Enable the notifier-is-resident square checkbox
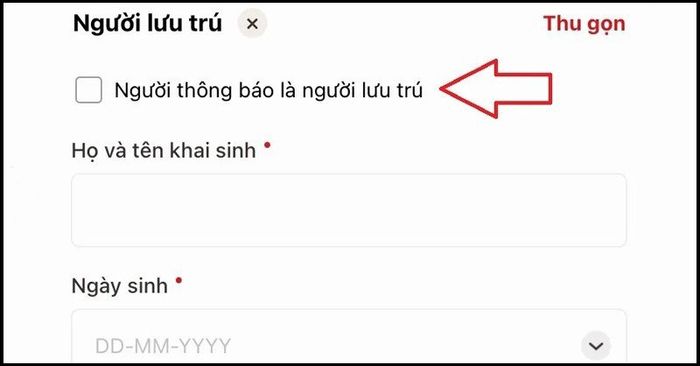700x366 pixels. tap(88, 90)
